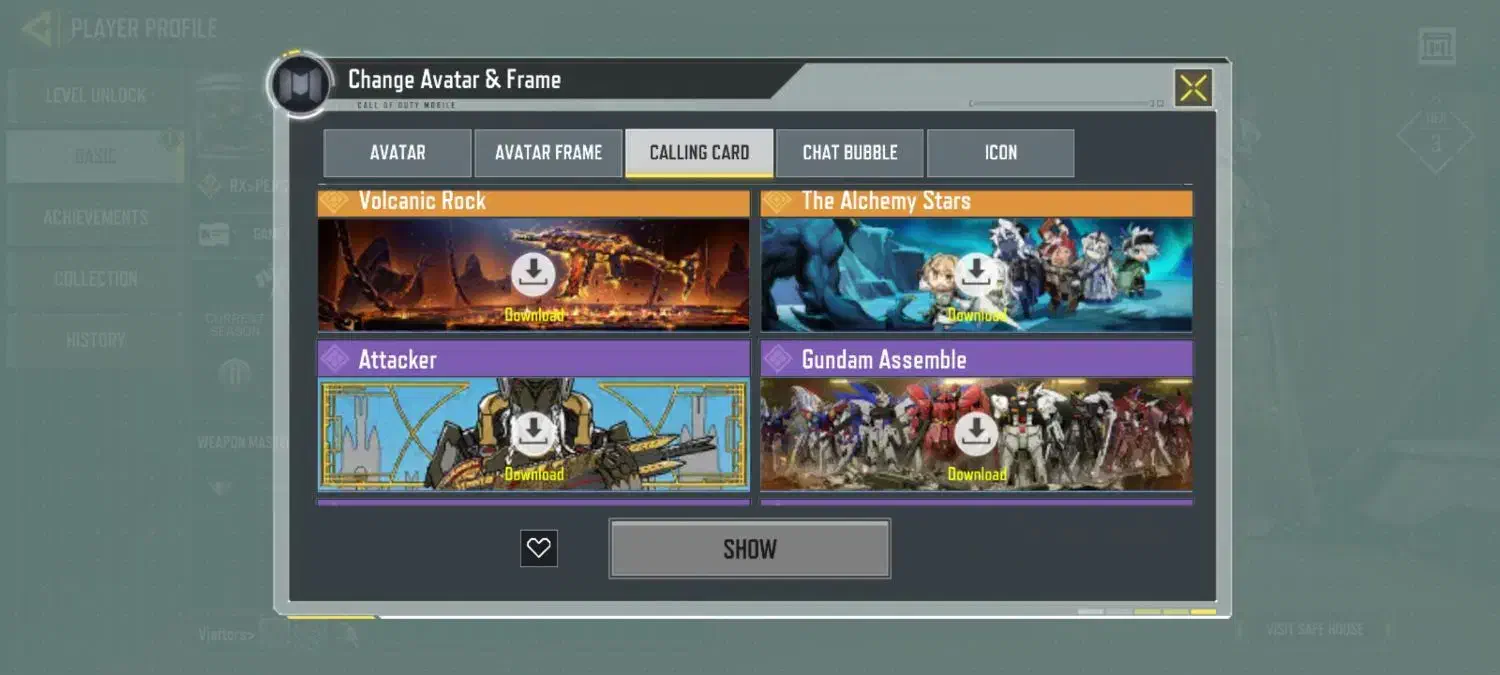Click the Calling Card tab

(x=699, y=153)
